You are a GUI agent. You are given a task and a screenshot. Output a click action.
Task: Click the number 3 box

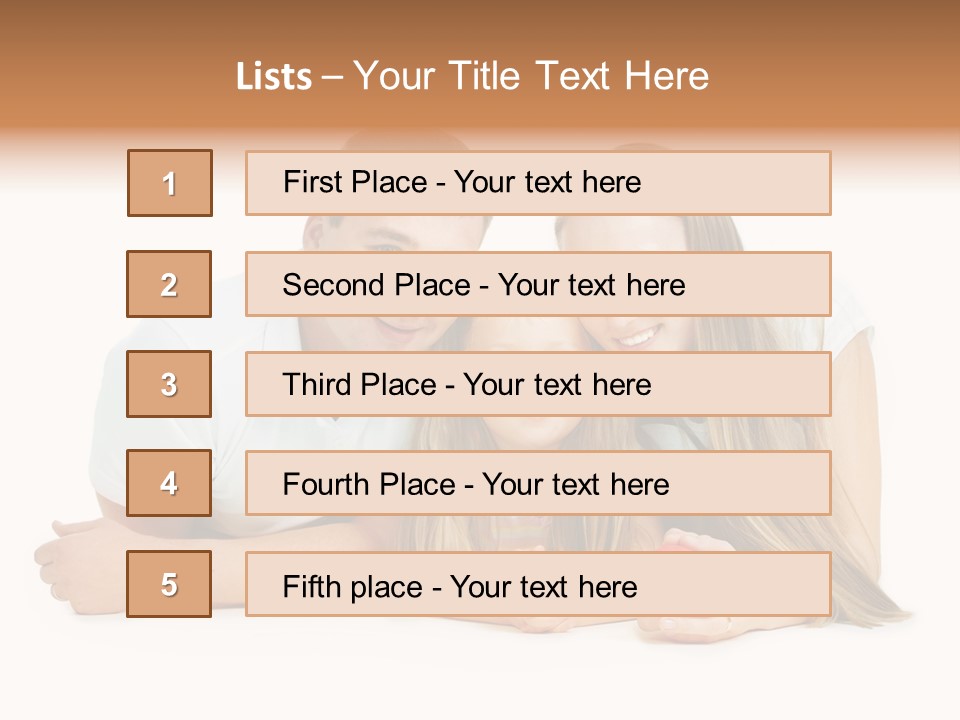click(x=169, y=384)
